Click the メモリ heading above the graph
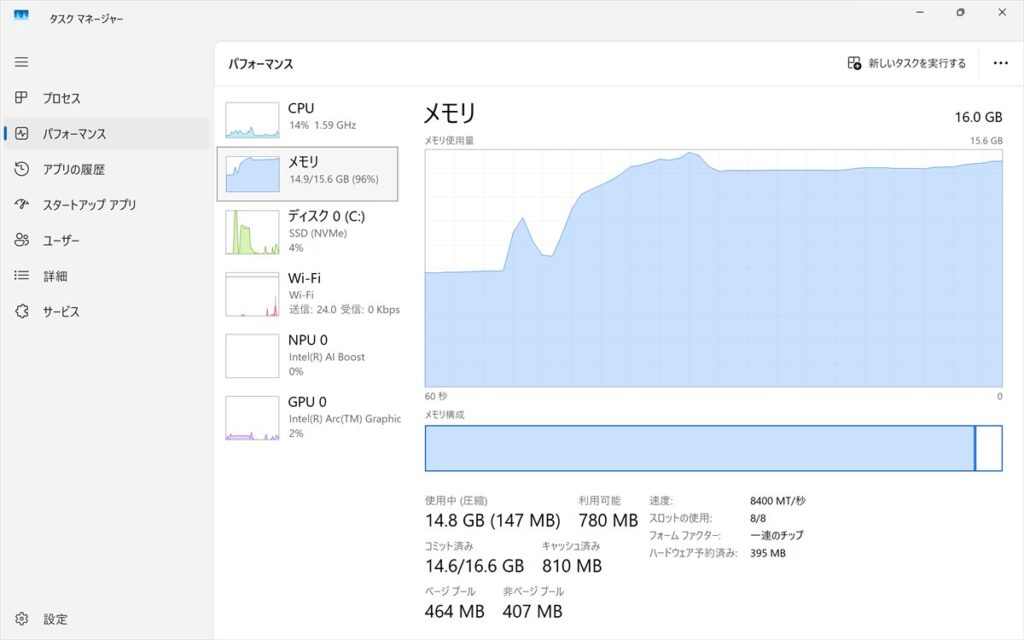The image size is (1024, 640). click(450, 113)
